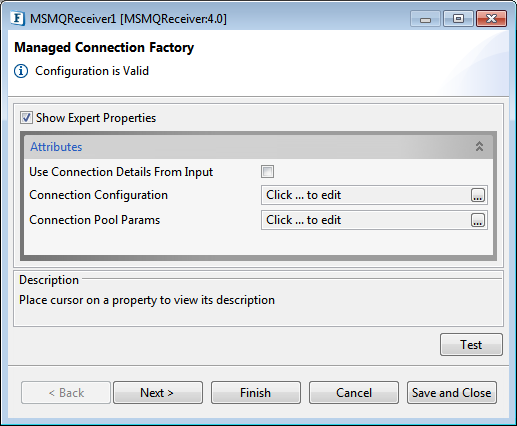The image size is (517, 426).
Task: Click the Finish button
Action: pyautogui.click(x=256, y=393)
